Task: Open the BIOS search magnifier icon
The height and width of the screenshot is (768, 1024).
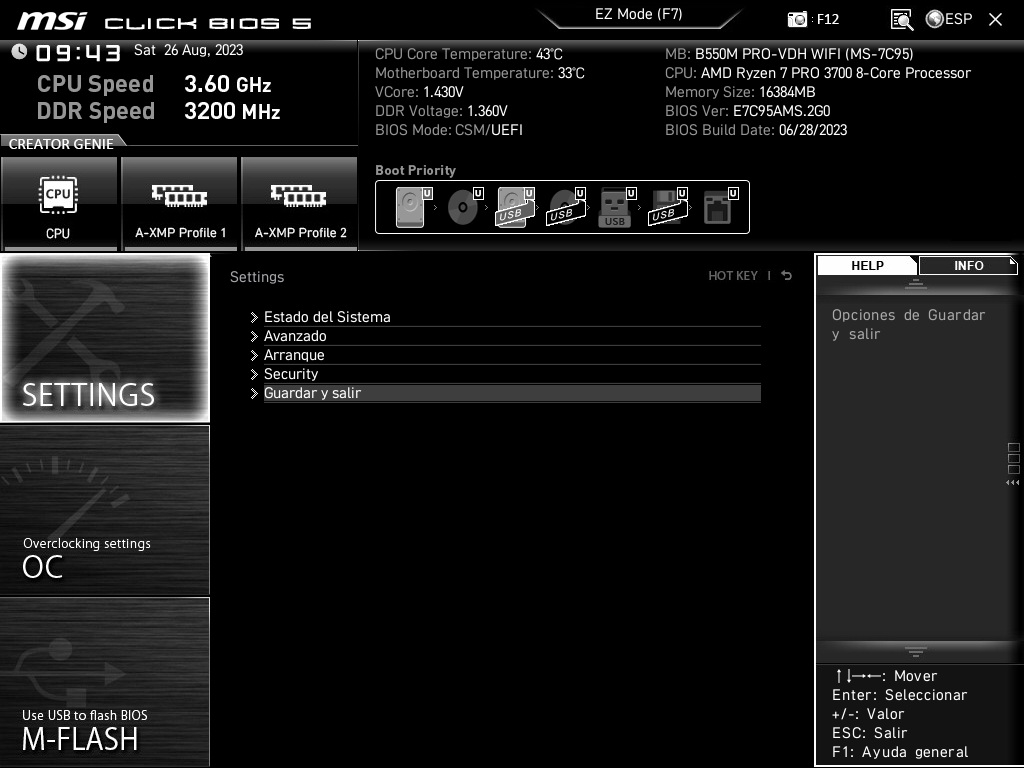Action: pyautogui.click(x=902, y=20)
